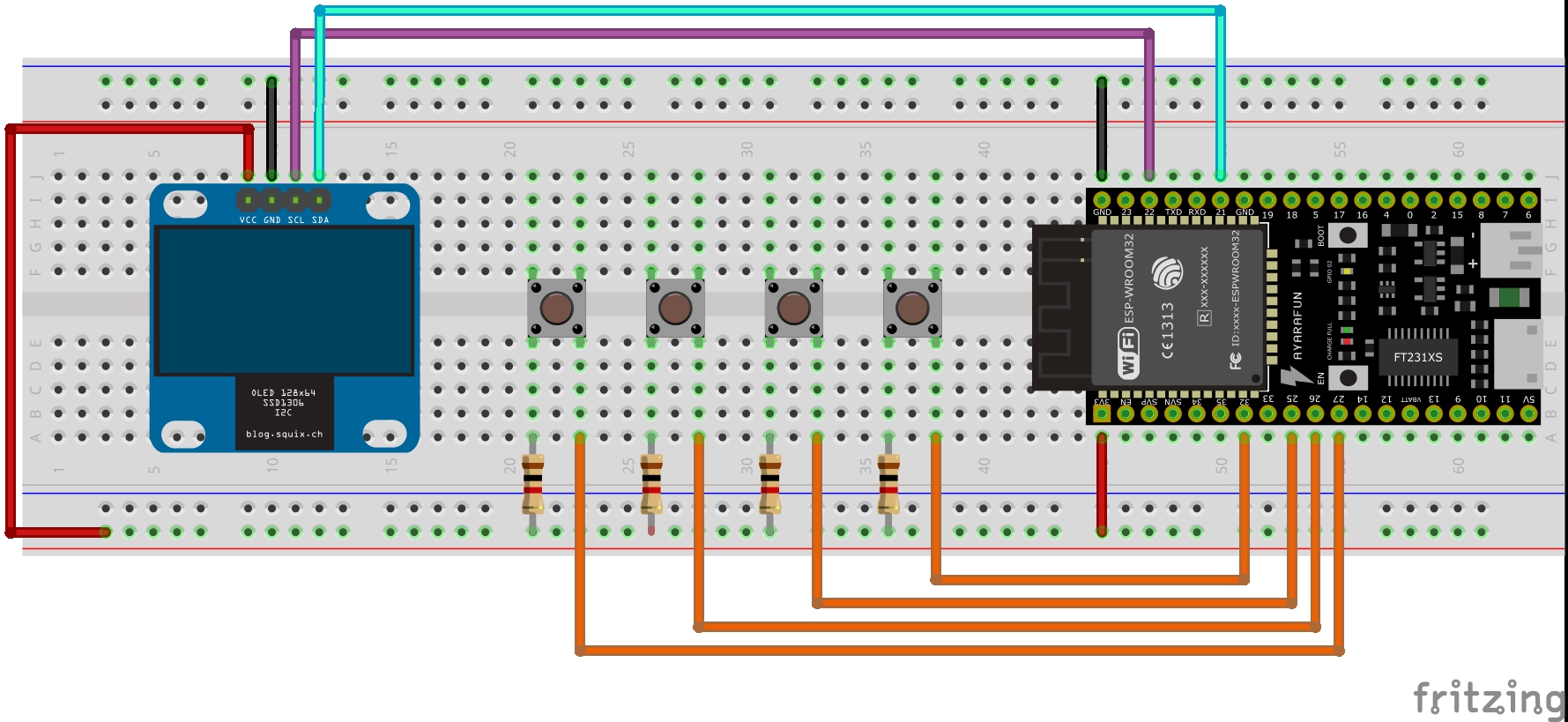Click the 'OLED 128x64 SSD1306 I2C' label
The height and width of the screenshot is (722, 1568).
click(283, 403)
